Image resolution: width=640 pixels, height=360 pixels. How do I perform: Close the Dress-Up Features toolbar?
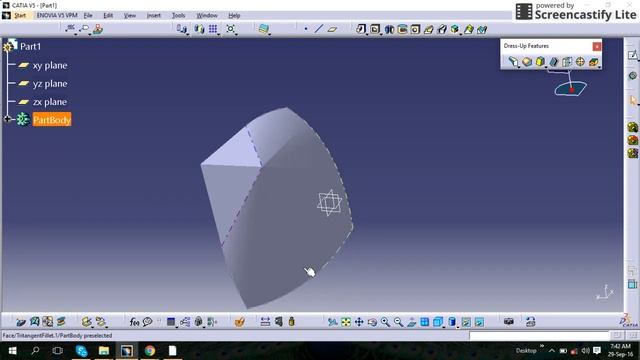tap(597, 46)
